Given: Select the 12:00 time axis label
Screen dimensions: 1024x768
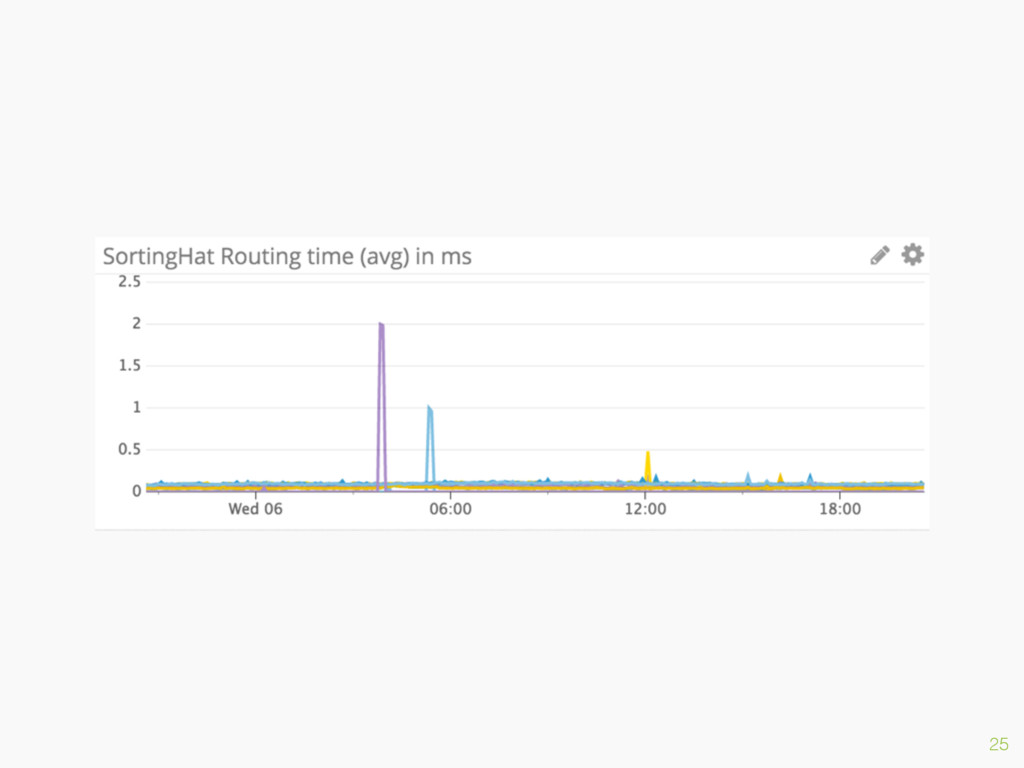Looking at the screenshot, I should [645, 509].
